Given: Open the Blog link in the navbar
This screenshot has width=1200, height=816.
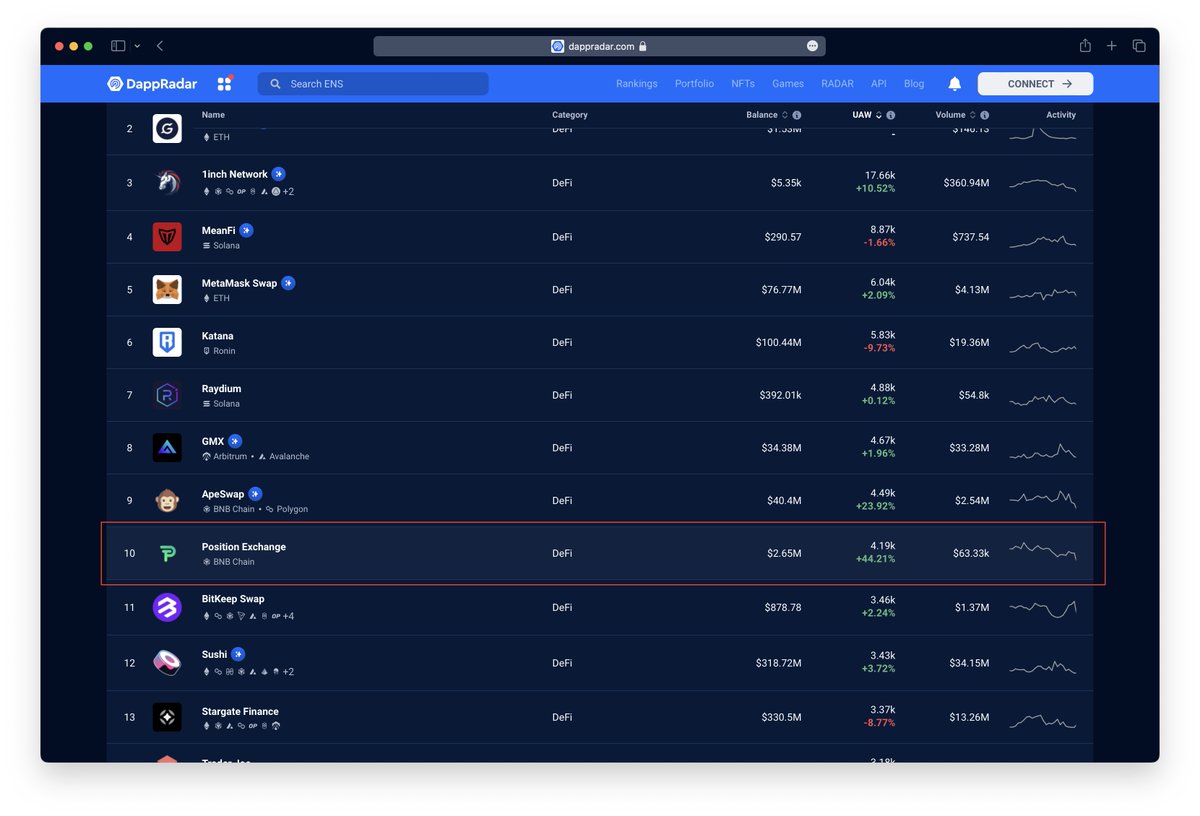Looking at the screenshot, I should coord(913,83).
